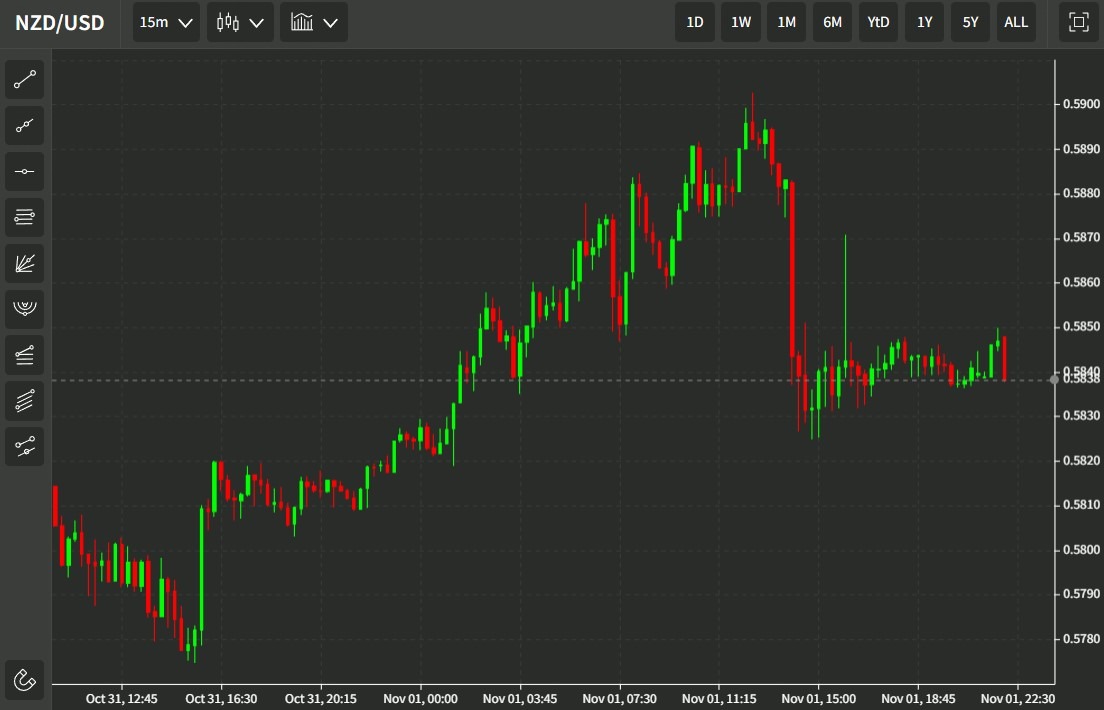Pick the arc drawing tool
Screen dimensions: 1104x710
pyautogui.click(x=24, y=309)
